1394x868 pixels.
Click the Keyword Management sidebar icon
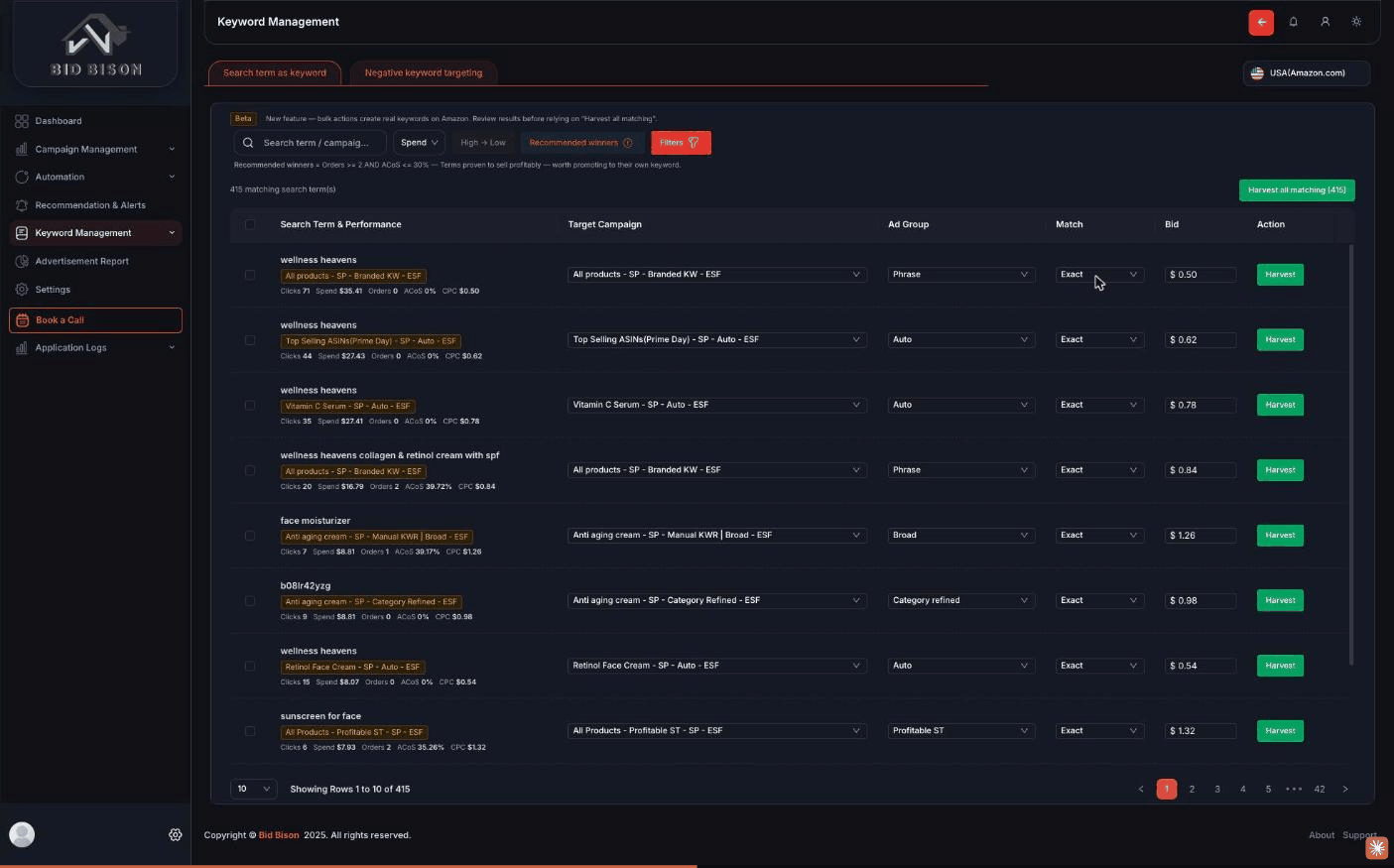[x=22, y=233]
